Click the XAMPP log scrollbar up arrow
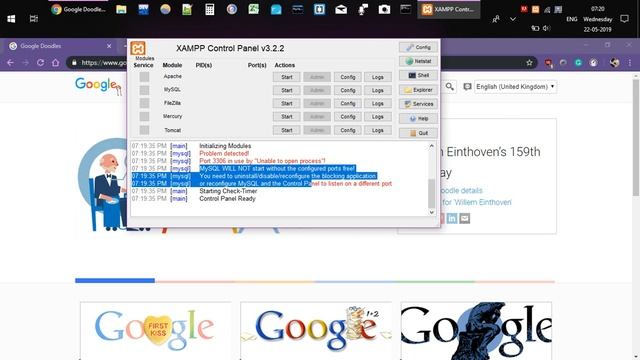Screen dimensions: 640x360 pos(431,146)
